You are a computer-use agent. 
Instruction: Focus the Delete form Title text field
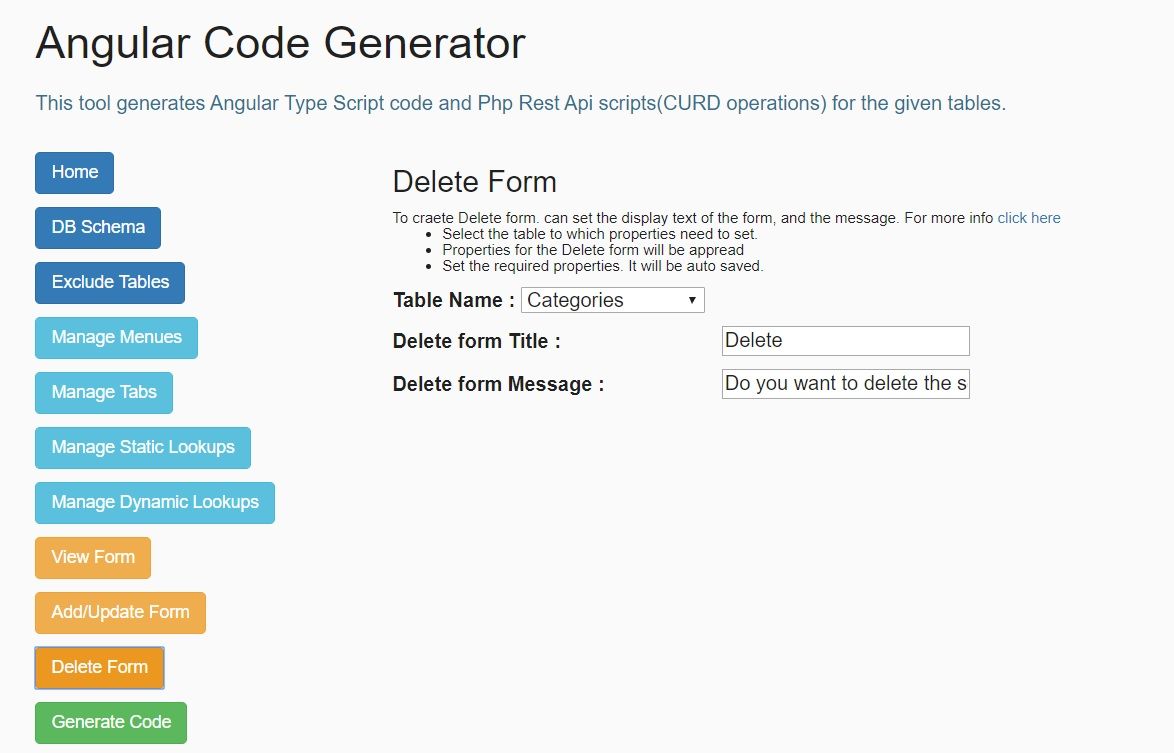point(845,341)
